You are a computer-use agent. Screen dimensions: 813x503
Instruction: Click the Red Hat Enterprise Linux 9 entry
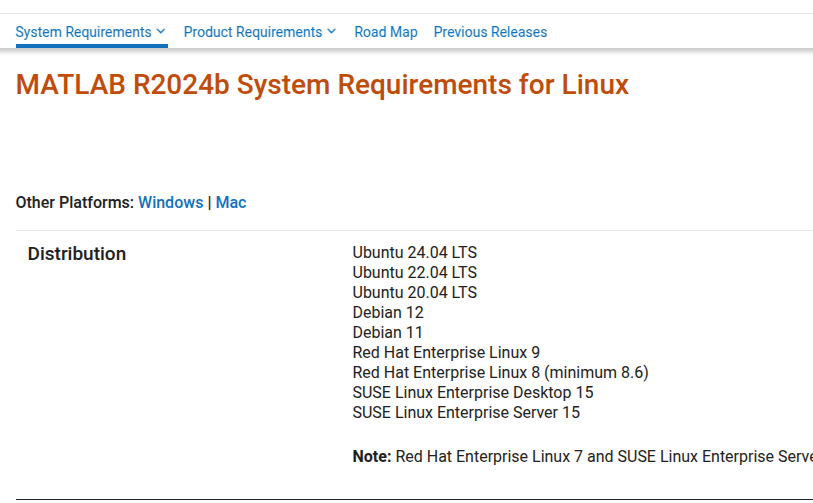click(x=446, y=352)
